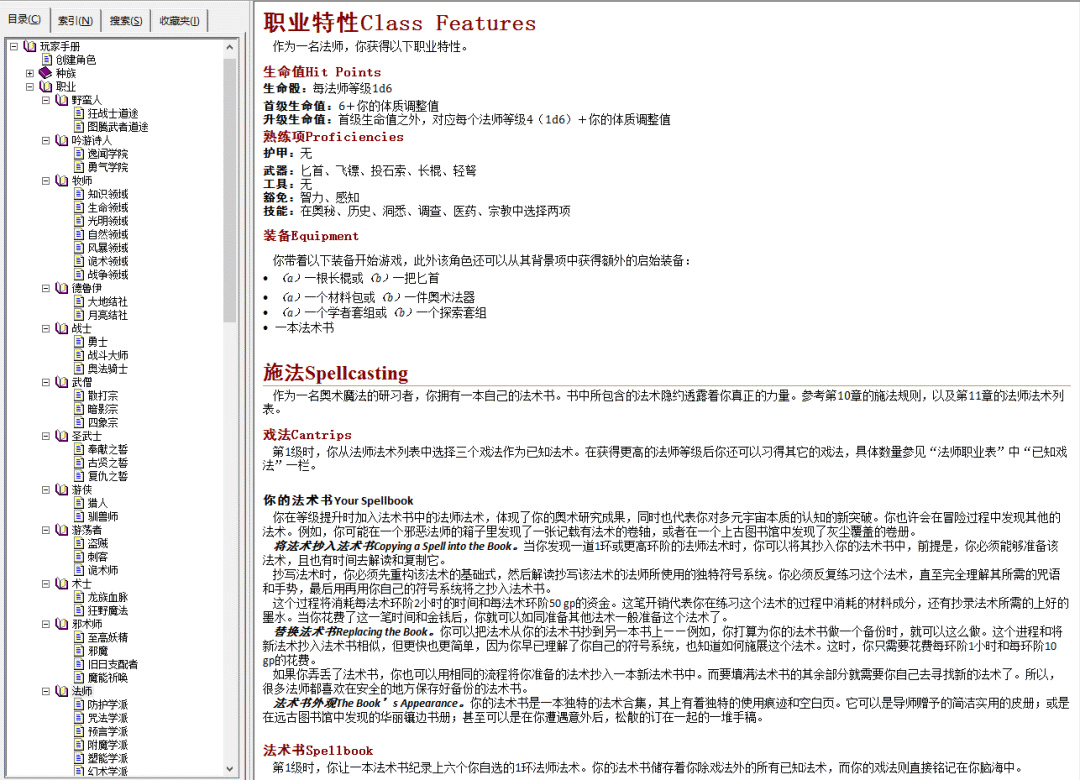Click the tree scrollbar down arrow

coord(230,769)
